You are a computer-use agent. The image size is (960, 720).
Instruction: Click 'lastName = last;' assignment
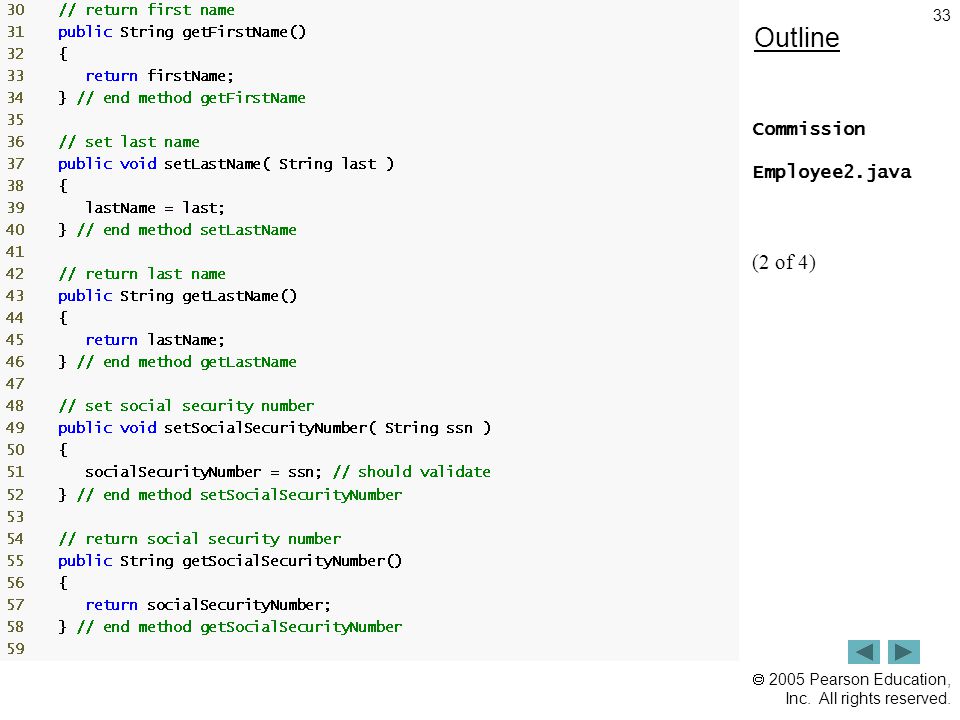pos(155,208)
